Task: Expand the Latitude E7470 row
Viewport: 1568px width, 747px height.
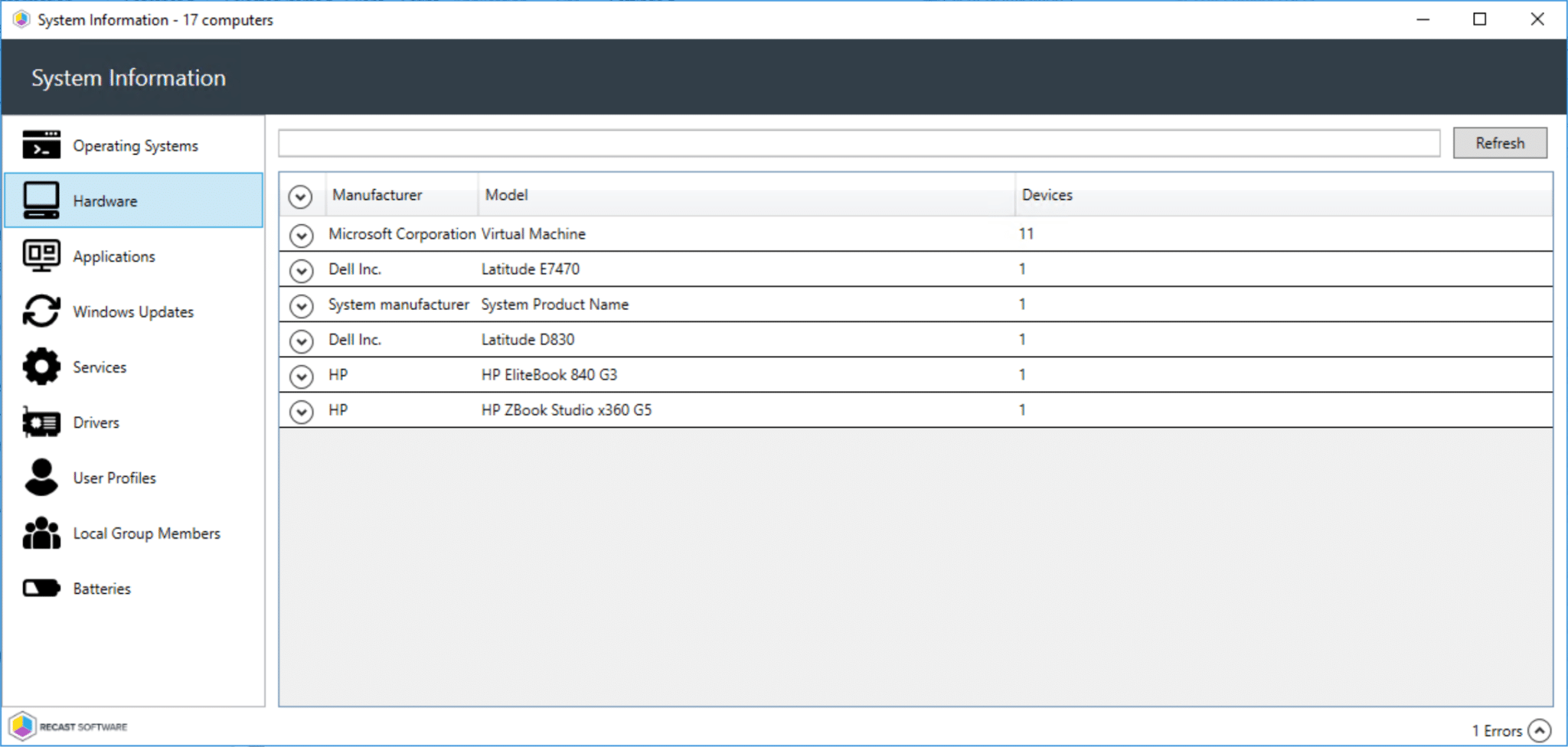Action: (x=302, y=270)
